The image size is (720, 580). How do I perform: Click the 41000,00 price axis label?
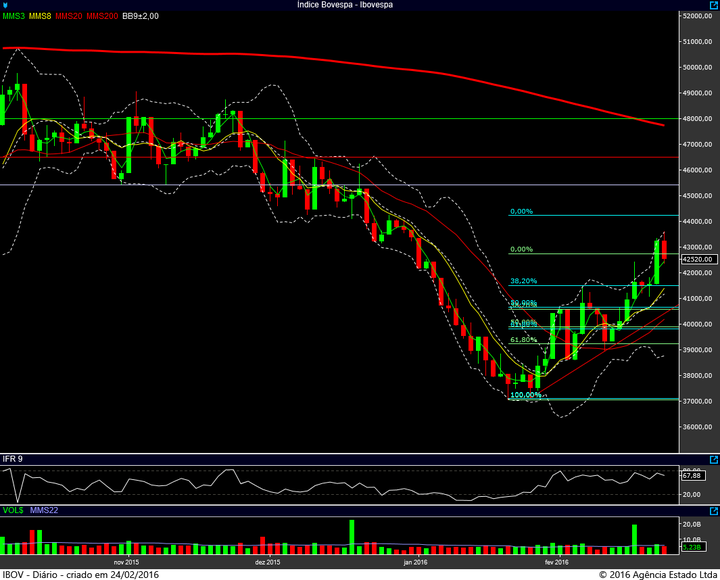(698, 298)
